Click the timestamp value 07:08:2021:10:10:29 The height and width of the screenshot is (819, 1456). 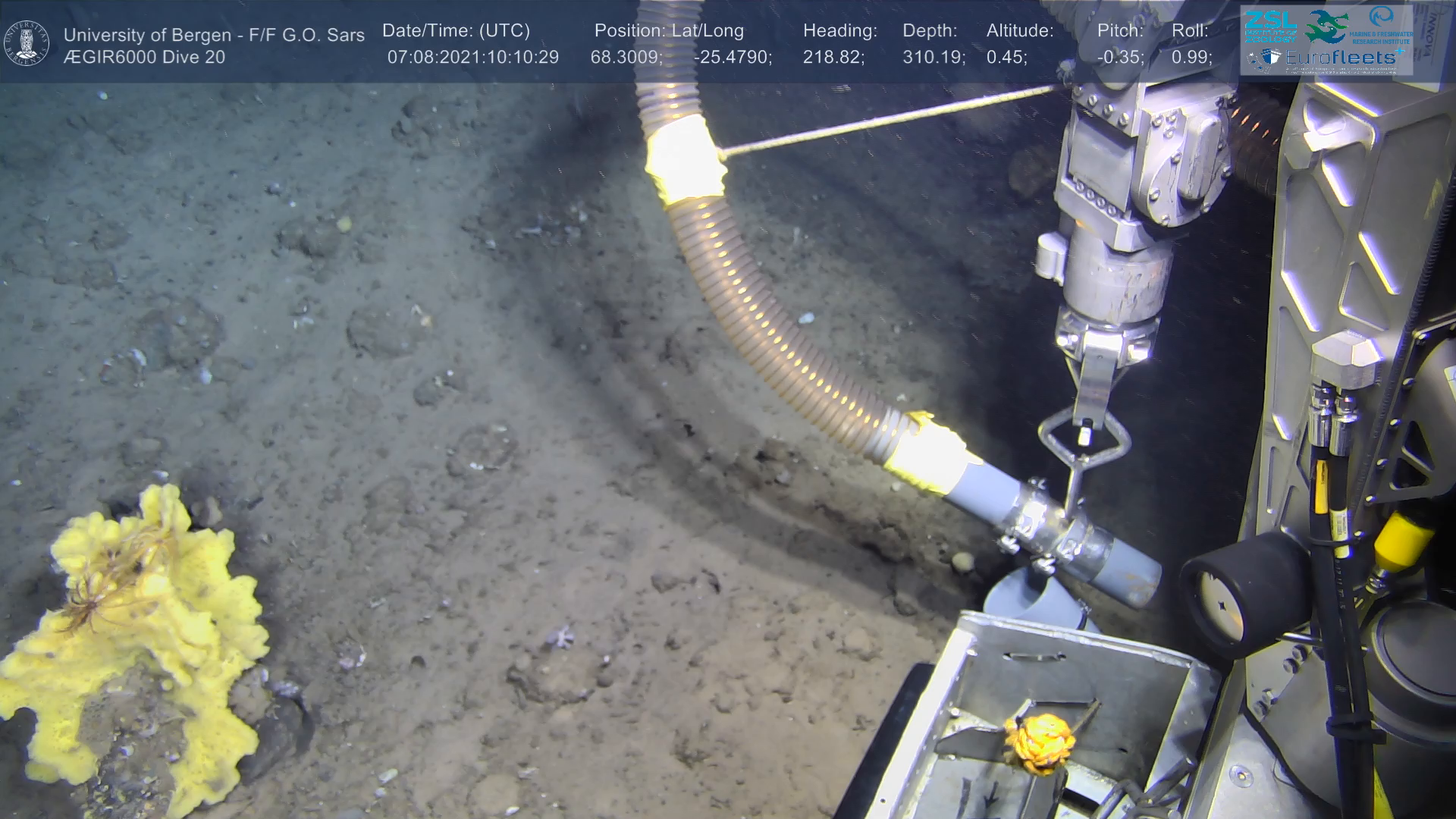coord(472,57)
